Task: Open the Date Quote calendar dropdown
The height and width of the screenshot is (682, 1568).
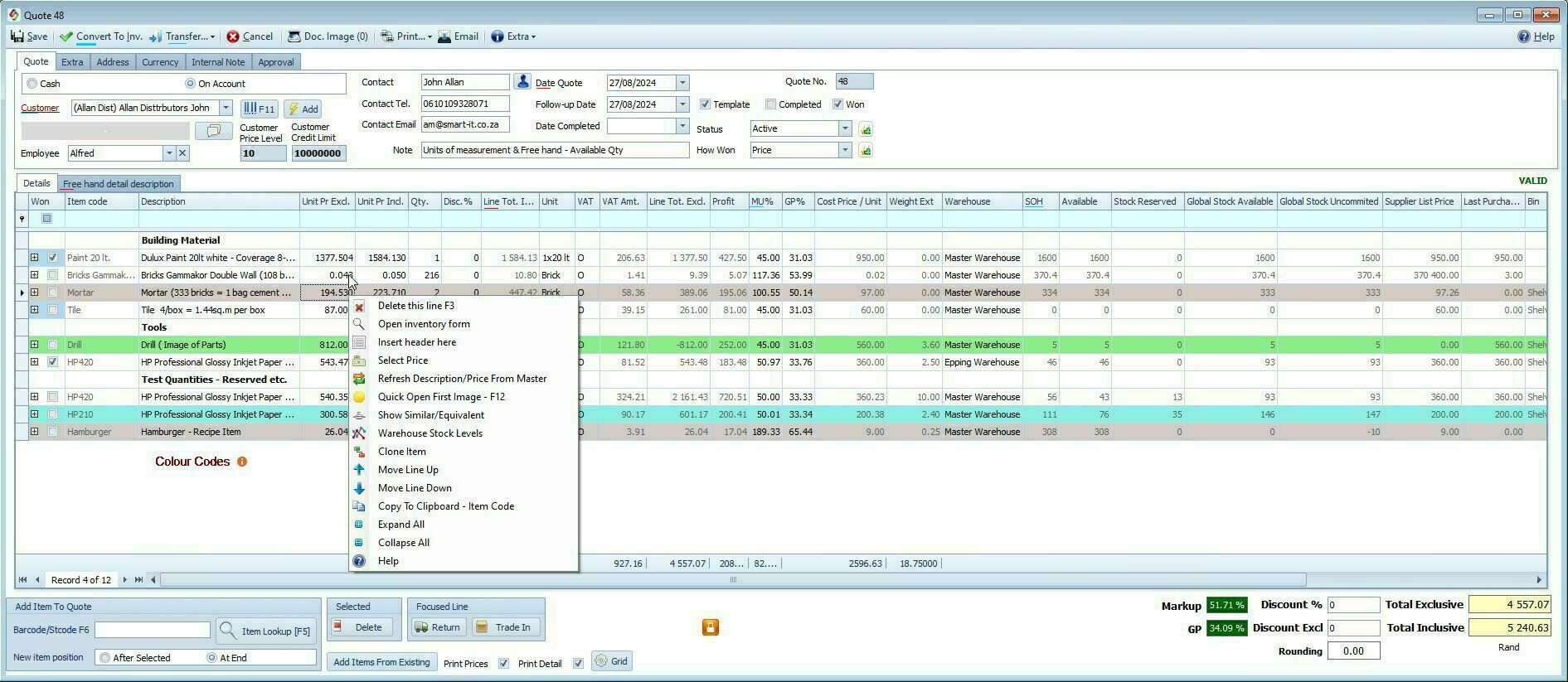Action: tap(682, 83)
